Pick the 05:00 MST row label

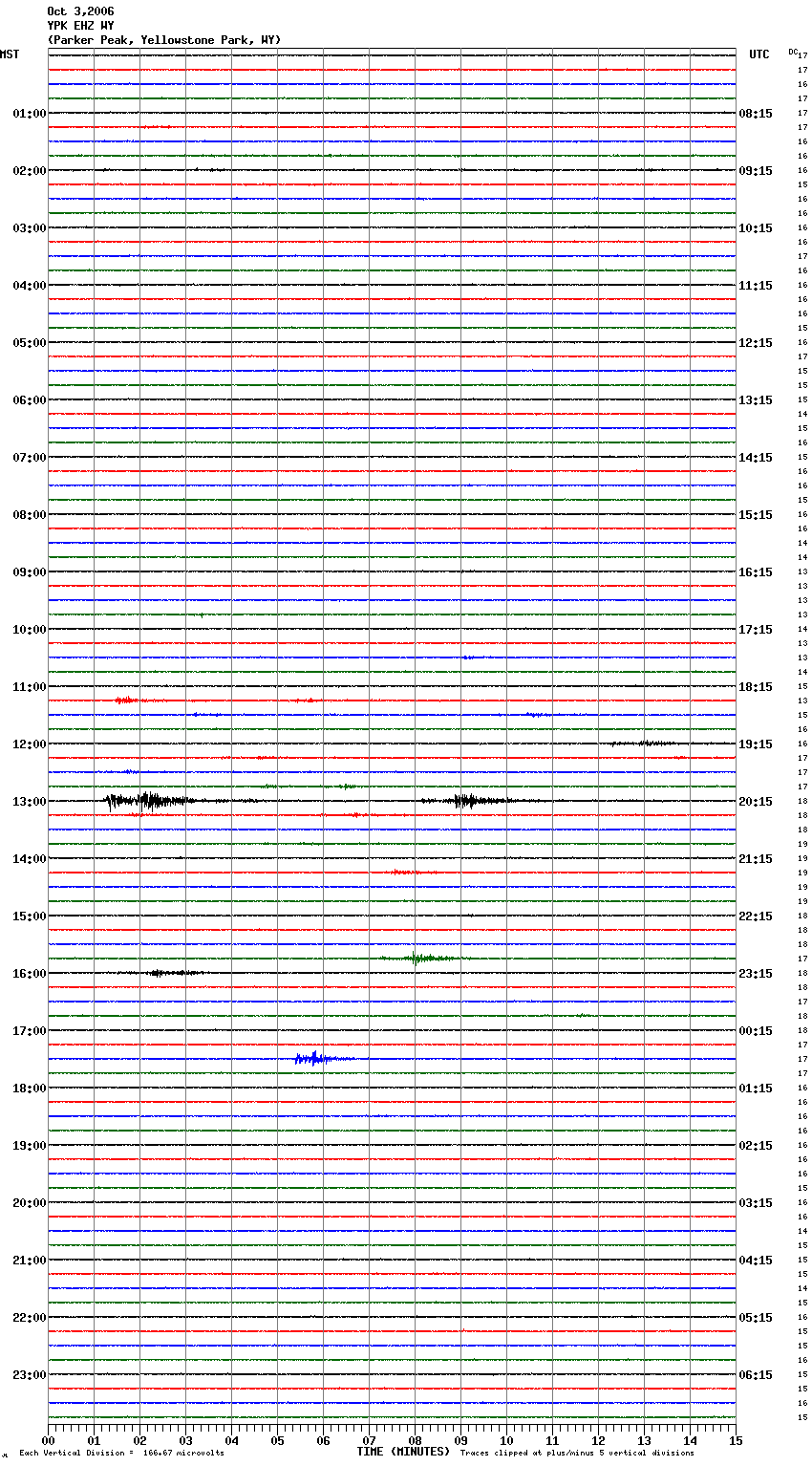click(x=30, y=343)
